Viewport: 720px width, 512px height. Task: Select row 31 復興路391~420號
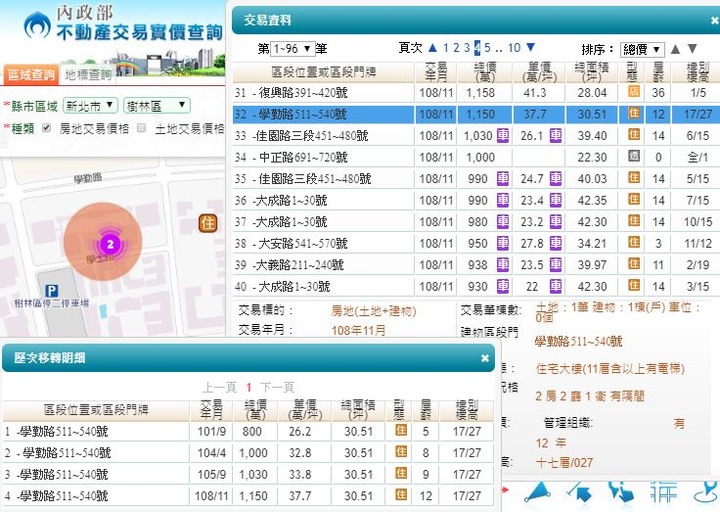point(476,93)
